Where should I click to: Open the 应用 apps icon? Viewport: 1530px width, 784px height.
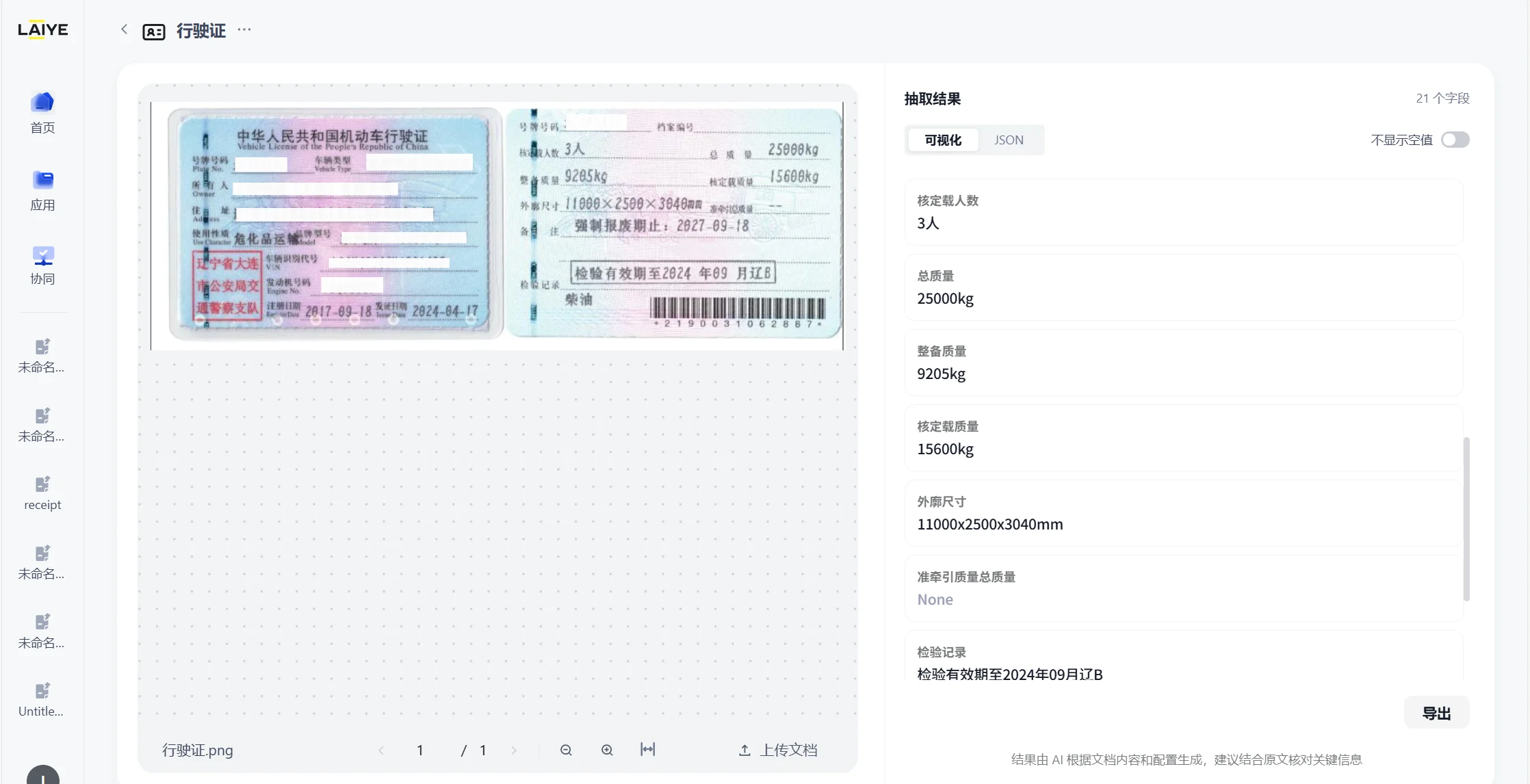42,190
